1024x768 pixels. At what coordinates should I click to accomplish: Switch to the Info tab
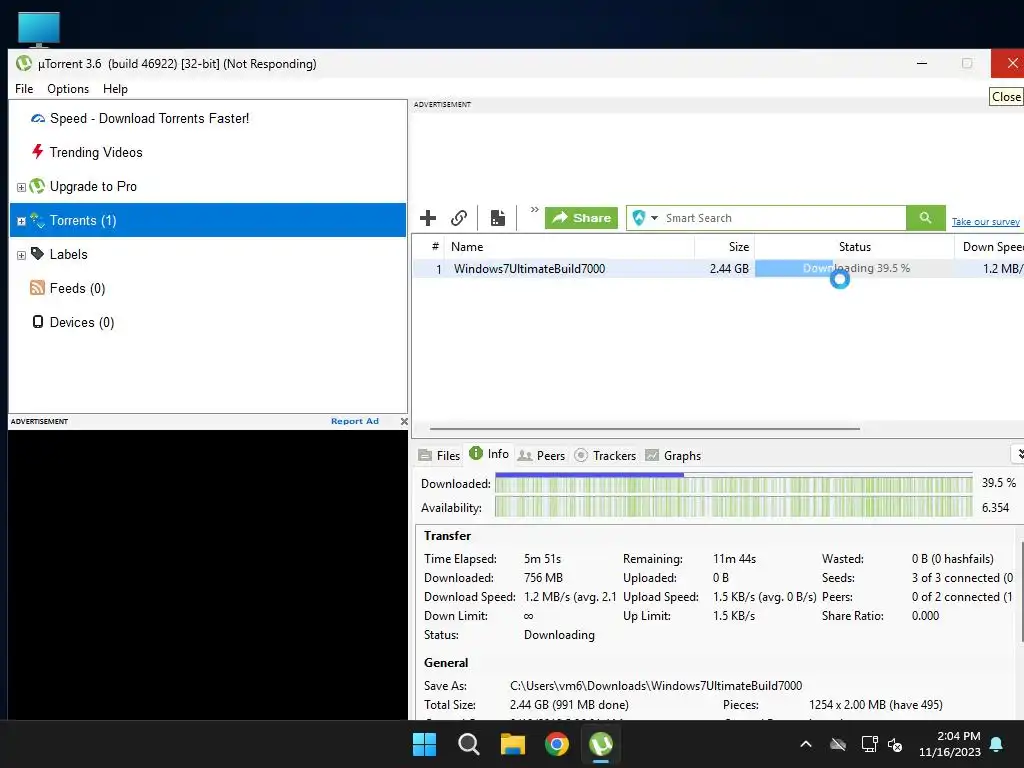[489, 454]
